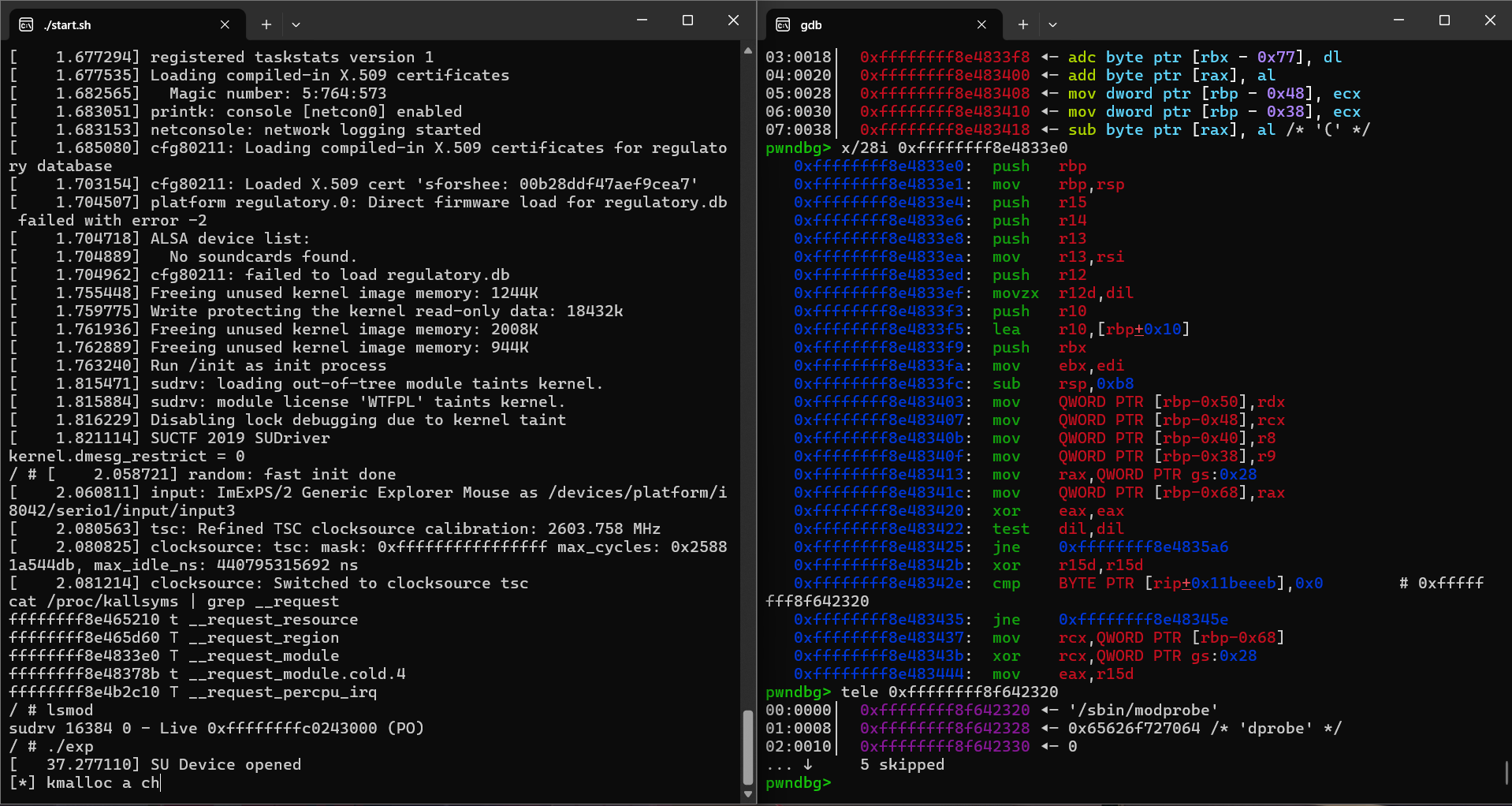Minimize the gdb terminal window
Screen dimensions: 1512x806
coord(1398,20)
